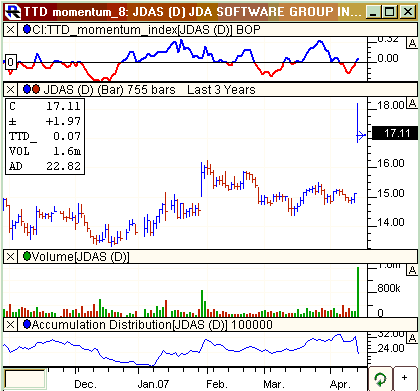Click blue dot of TTD_momentum_index indicator
420x391 pixels.
[27, 30]
